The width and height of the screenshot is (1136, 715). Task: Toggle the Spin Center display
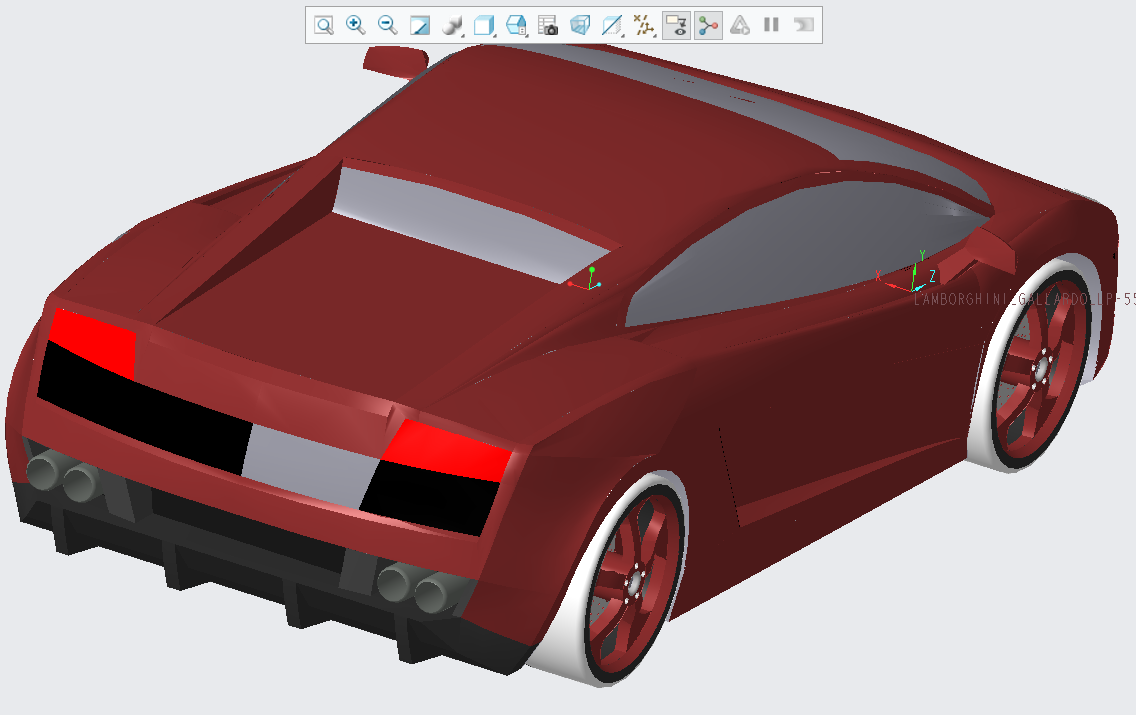(708, 25)
